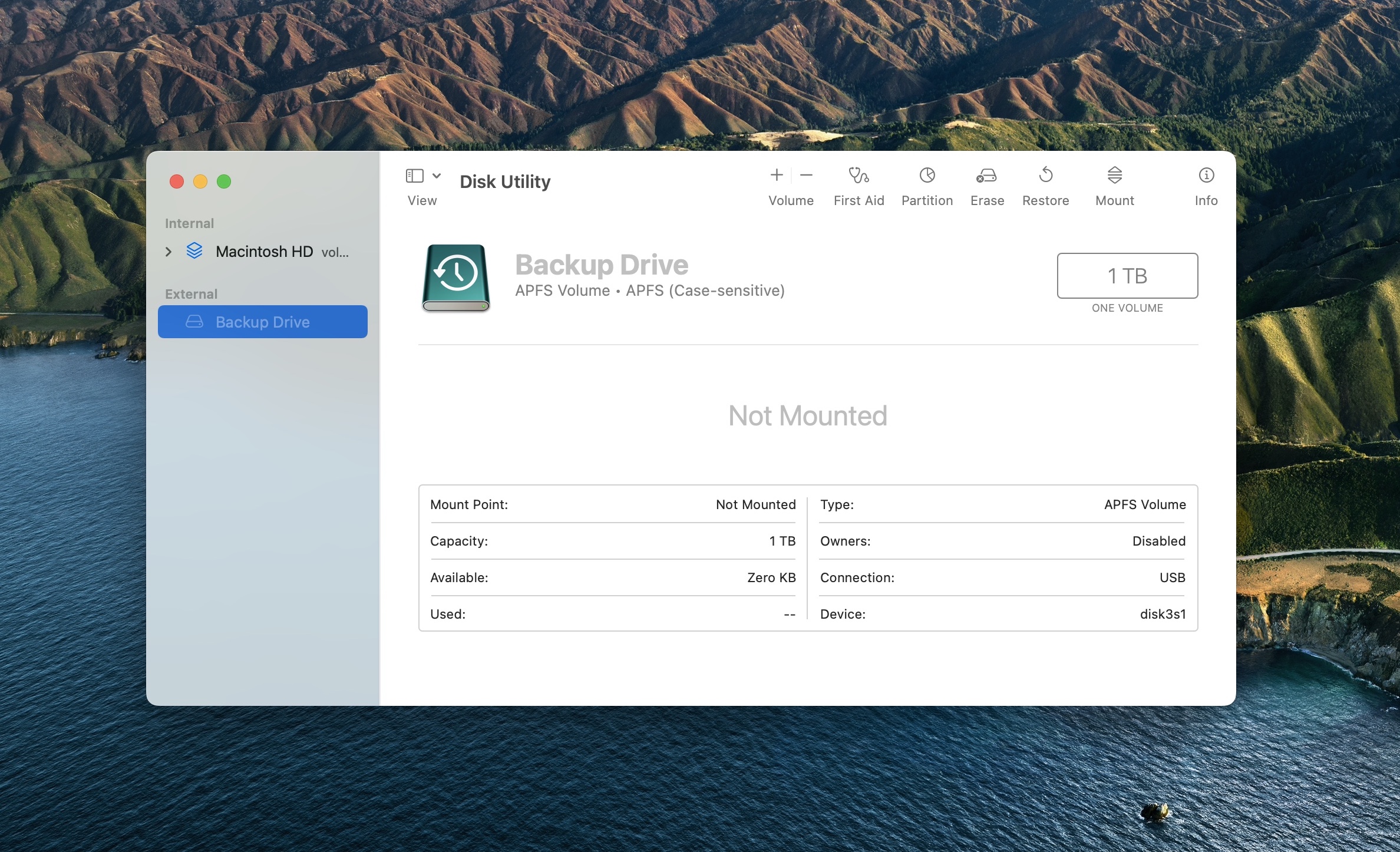Click the Available 'Zero KB' value

[x=771, y=578]
